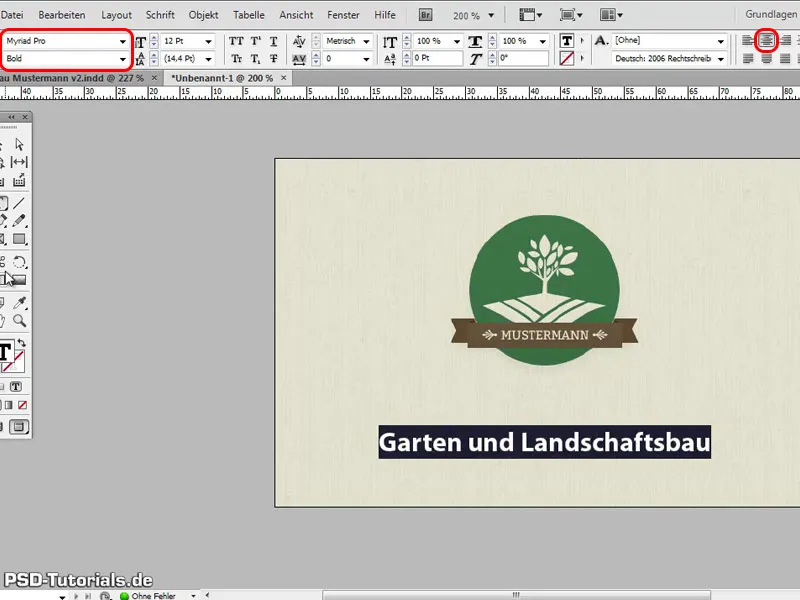This screenshot has width=800, height=600.
Task: Click the Ohne Fehler preflight status
Action: pos(148,595)
